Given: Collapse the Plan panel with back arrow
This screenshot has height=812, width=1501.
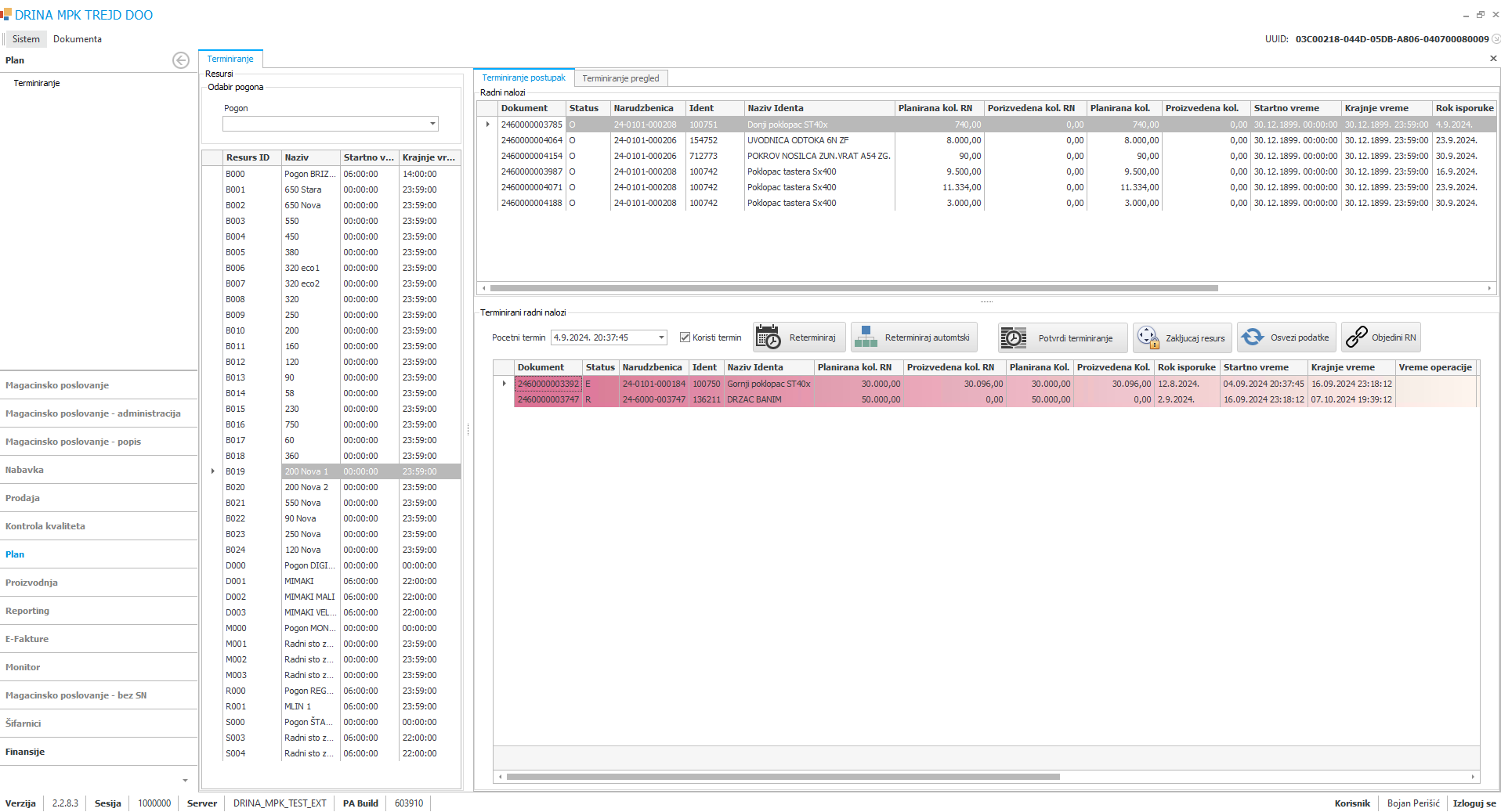Looking at the screenshot, I should (181, 60).
